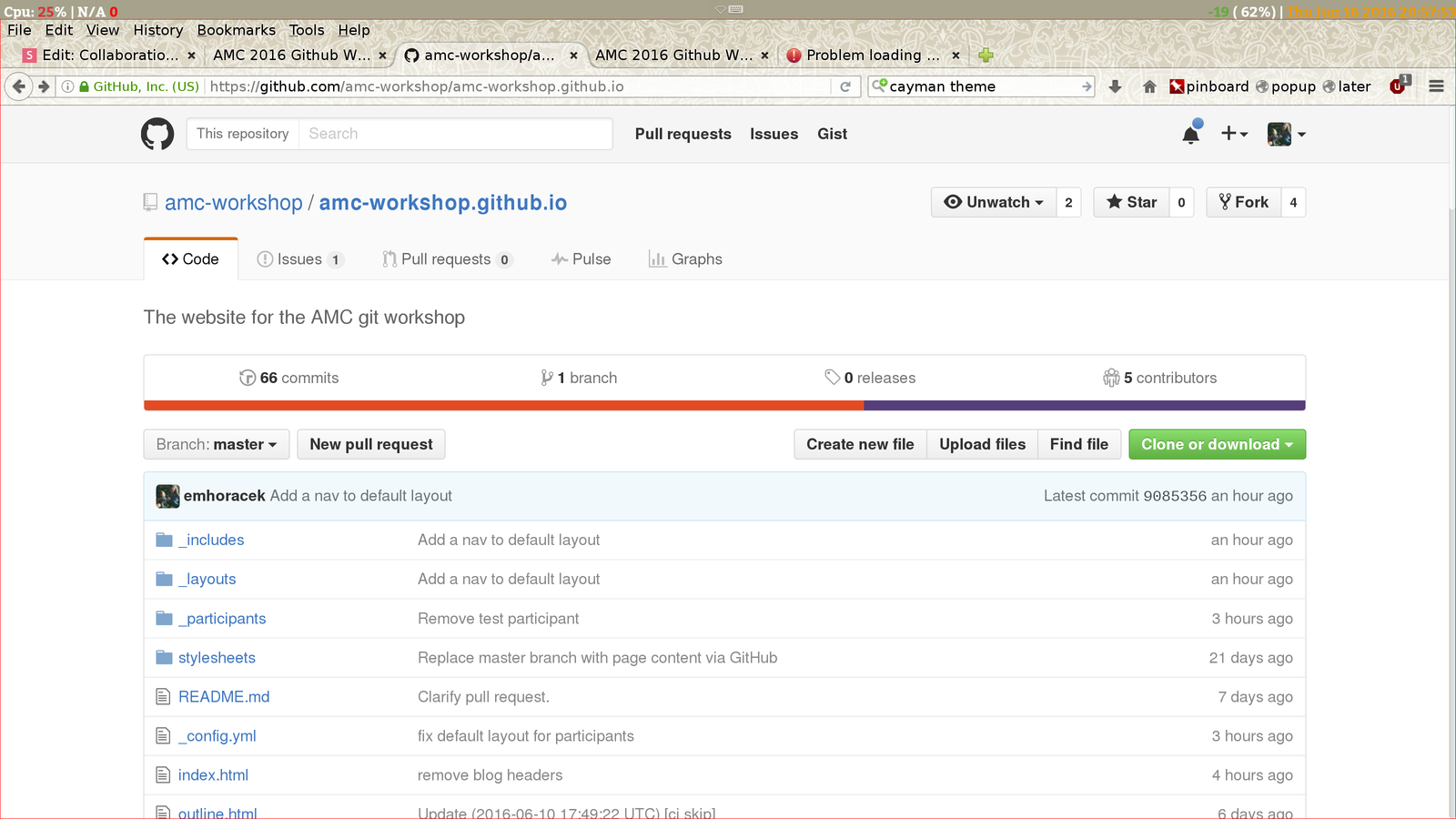Click the cayman theme search box
The image size is (1456, 819).
[x=983, y=86]
